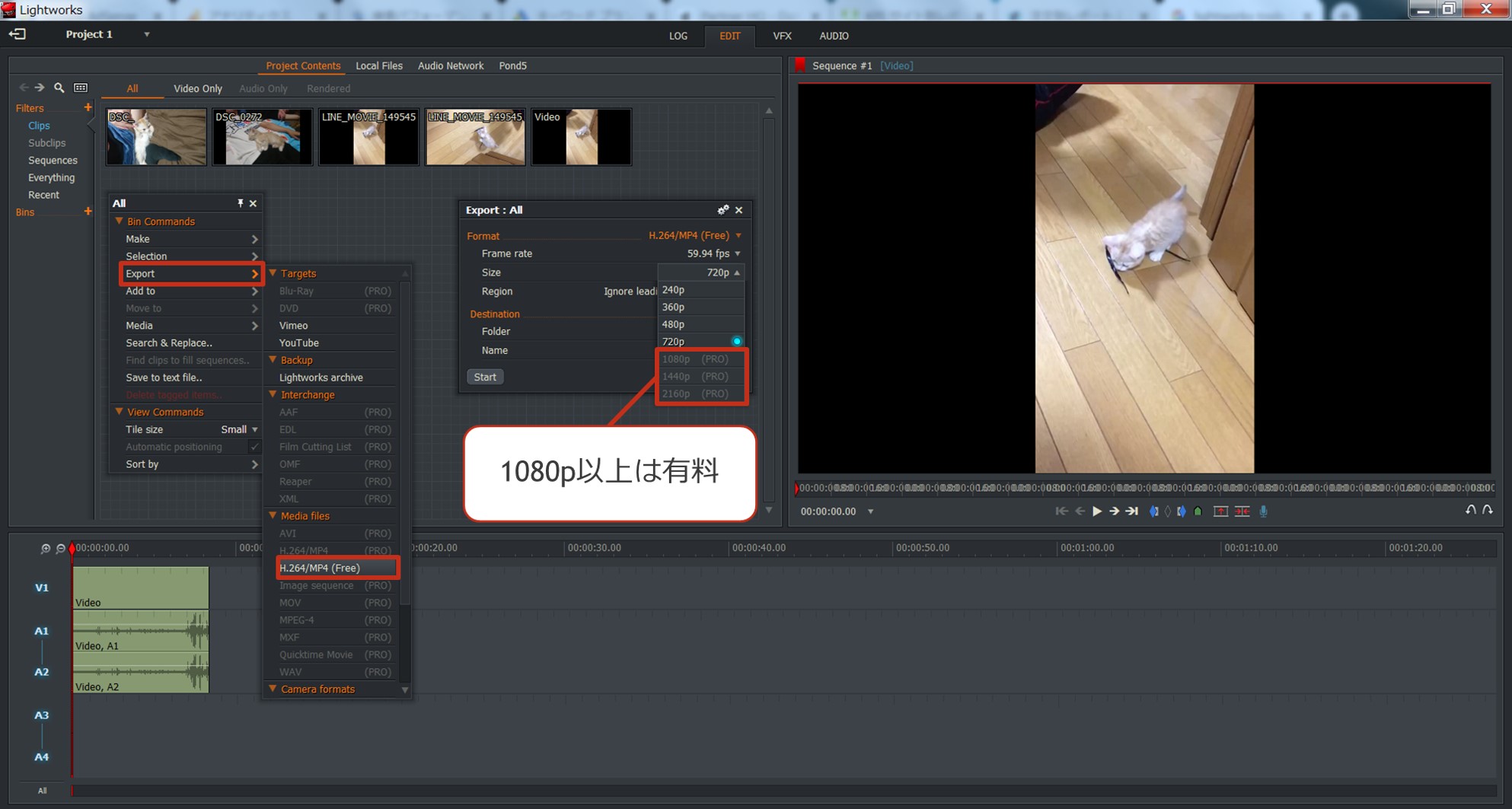Select the Video clip on V1 track

click(141, 588)
